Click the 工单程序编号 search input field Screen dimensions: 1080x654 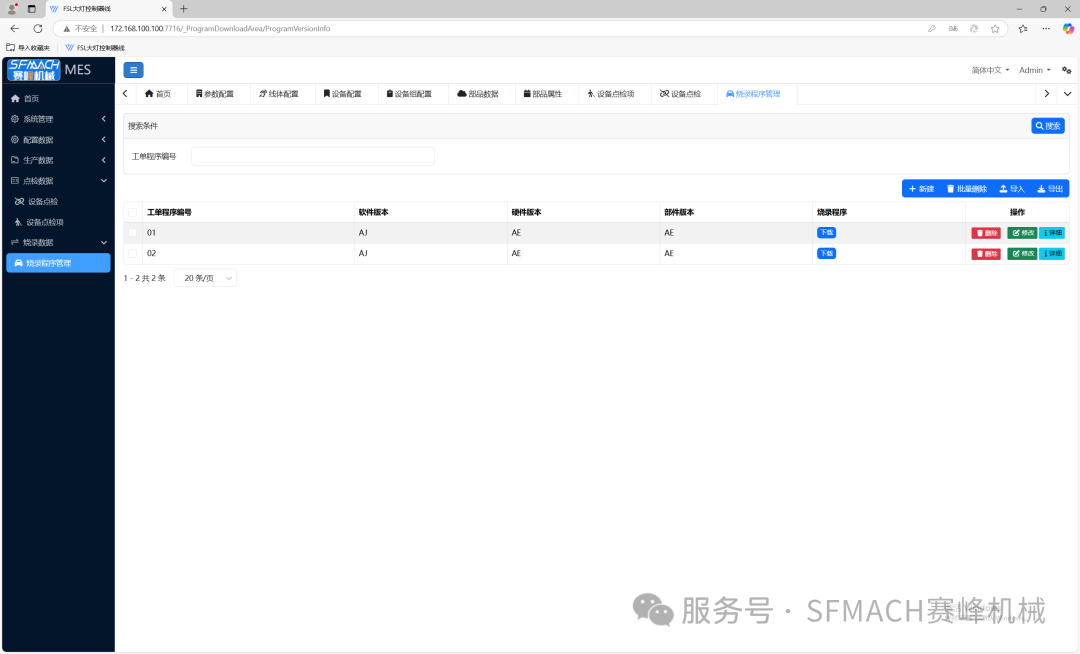pyautogui.click(x=312, y=156)
